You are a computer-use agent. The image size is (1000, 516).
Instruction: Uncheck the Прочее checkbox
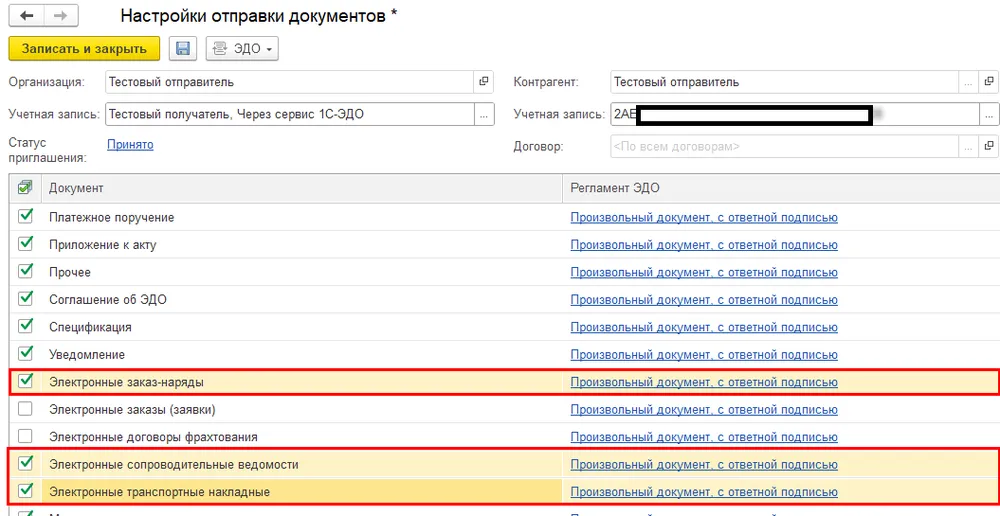[x=26, y=271]
